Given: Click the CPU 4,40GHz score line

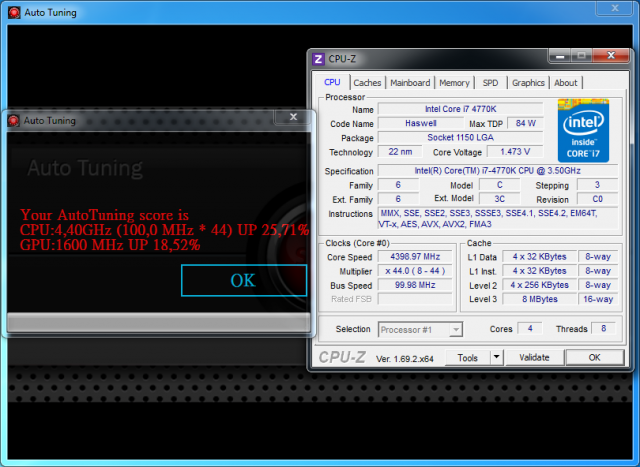Looking at the screenshot, I should tap(164, 230).
